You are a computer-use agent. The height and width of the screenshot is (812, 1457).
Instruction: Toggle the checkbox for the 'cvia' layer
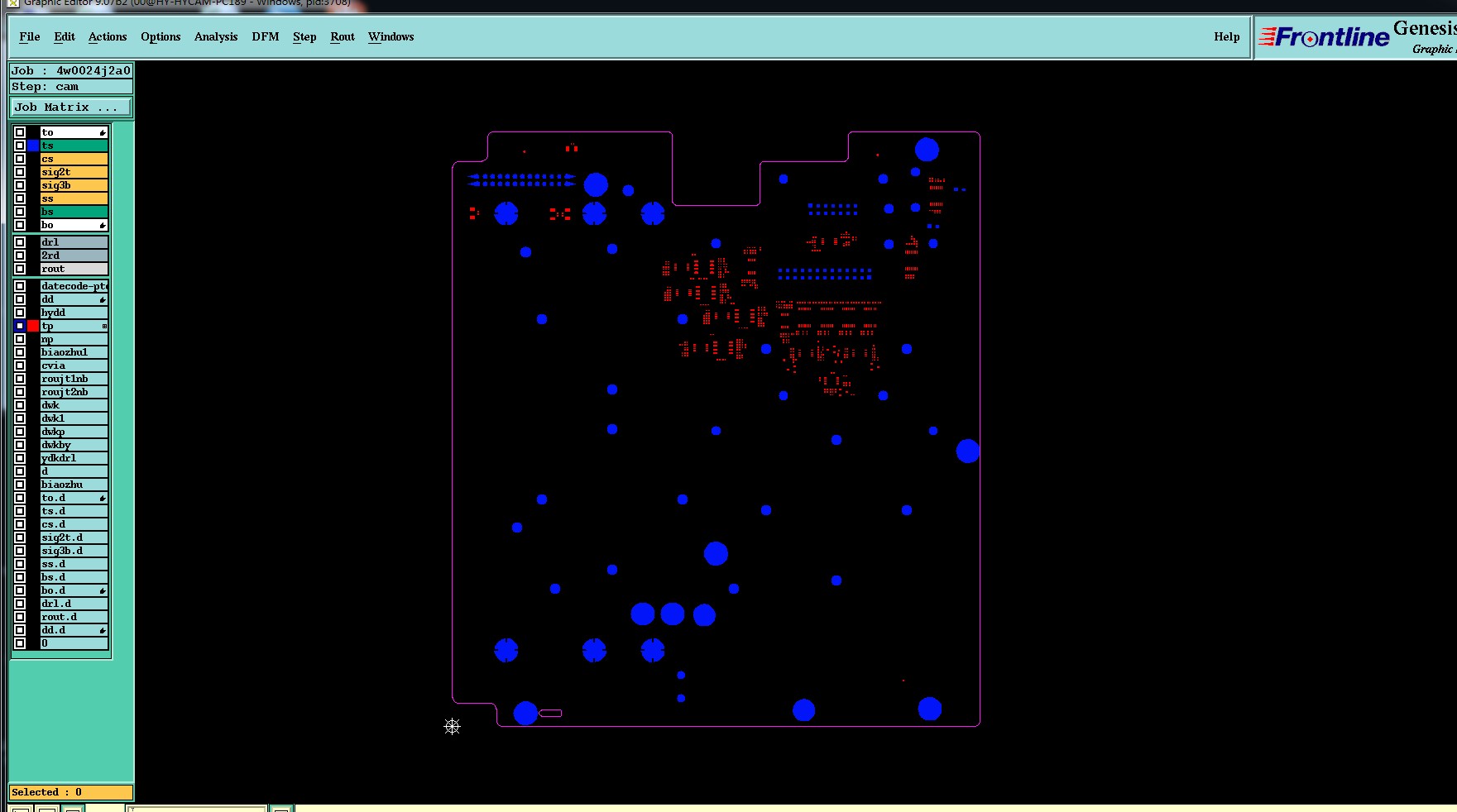pos(20,365)
